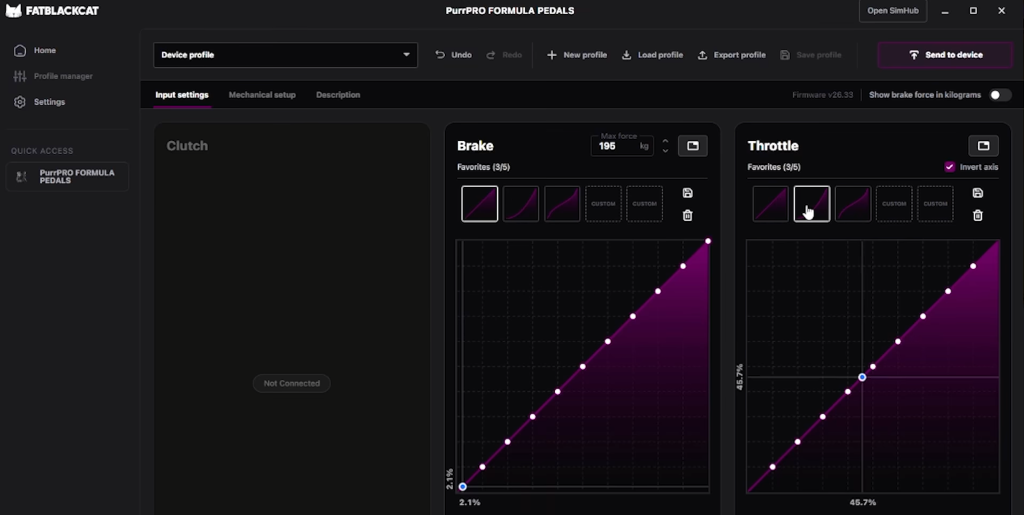Delete the selected Throttle favorite with trash icon
1024x515 pixels.
point(978,215)
